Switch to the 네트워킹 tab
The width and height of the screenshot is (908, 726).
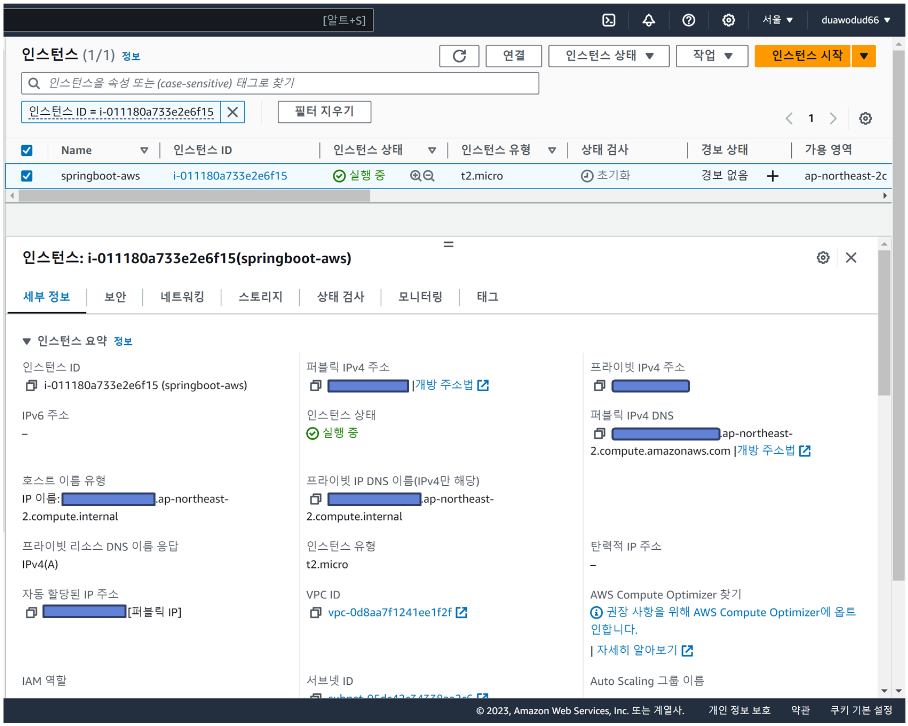(x=182, y=297)
